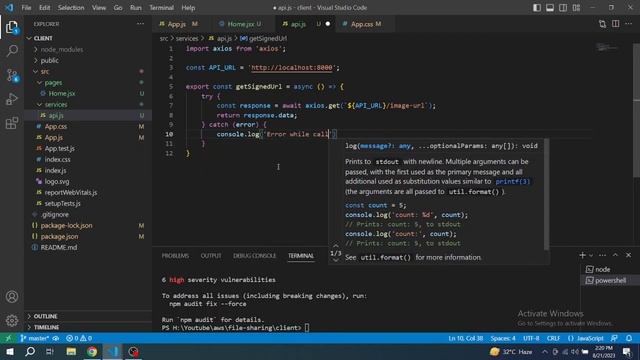Screen dimensions: 640x360
Task: Open the Explorer view in activity bar
Action: [12, 27]
